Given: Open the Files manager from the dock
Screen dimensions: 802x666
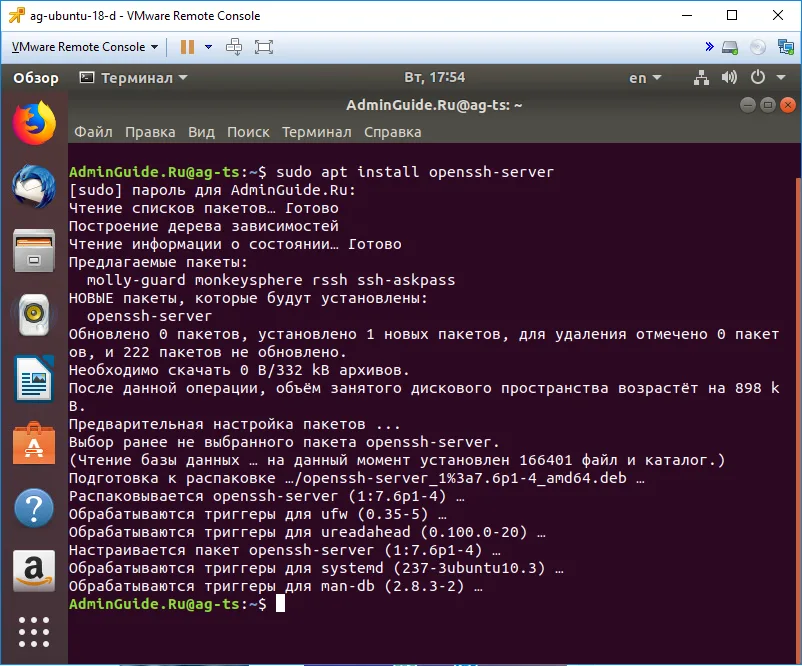Looking at the screenshot, I should coord(34,251).
